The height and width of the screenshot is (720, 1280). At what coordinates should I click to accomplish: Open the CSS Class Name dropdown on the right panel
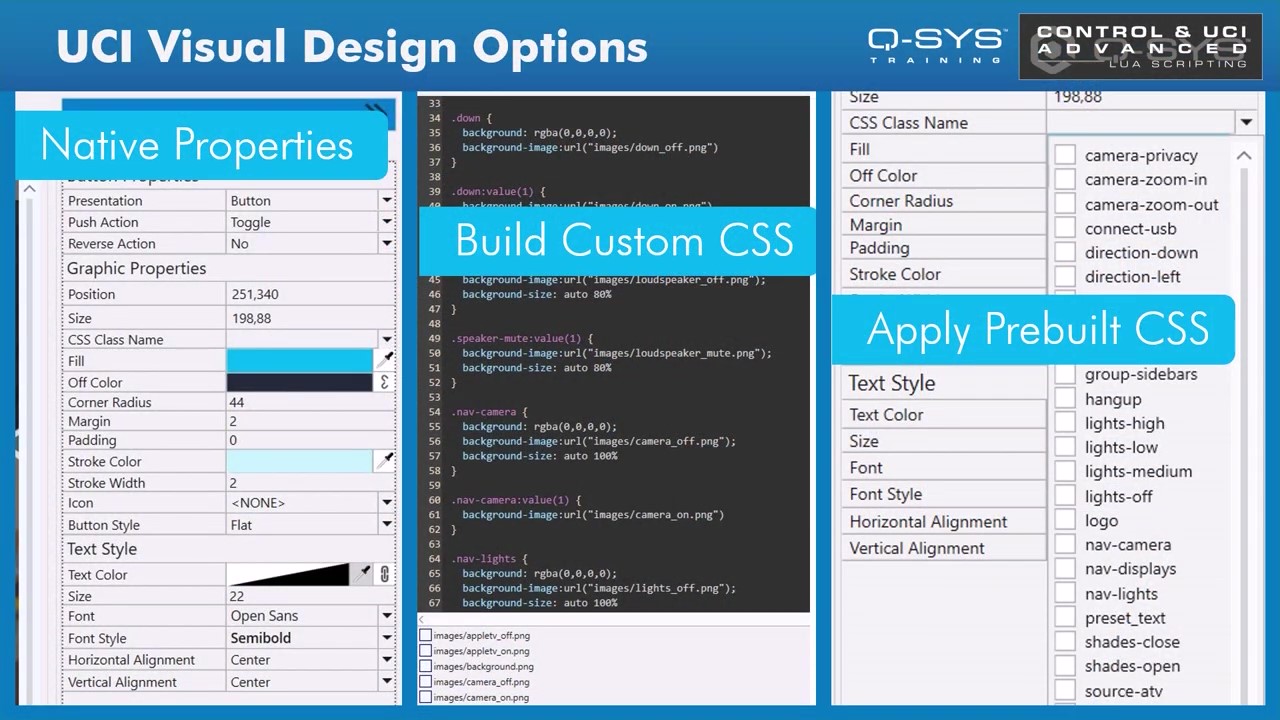[x=1246, y=122]
